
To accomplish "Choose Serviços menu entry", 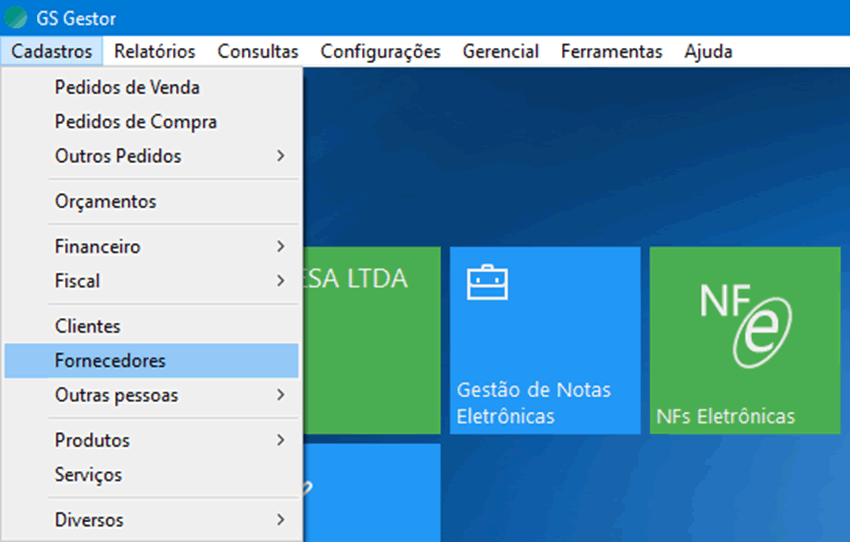I will click(88, 475).
